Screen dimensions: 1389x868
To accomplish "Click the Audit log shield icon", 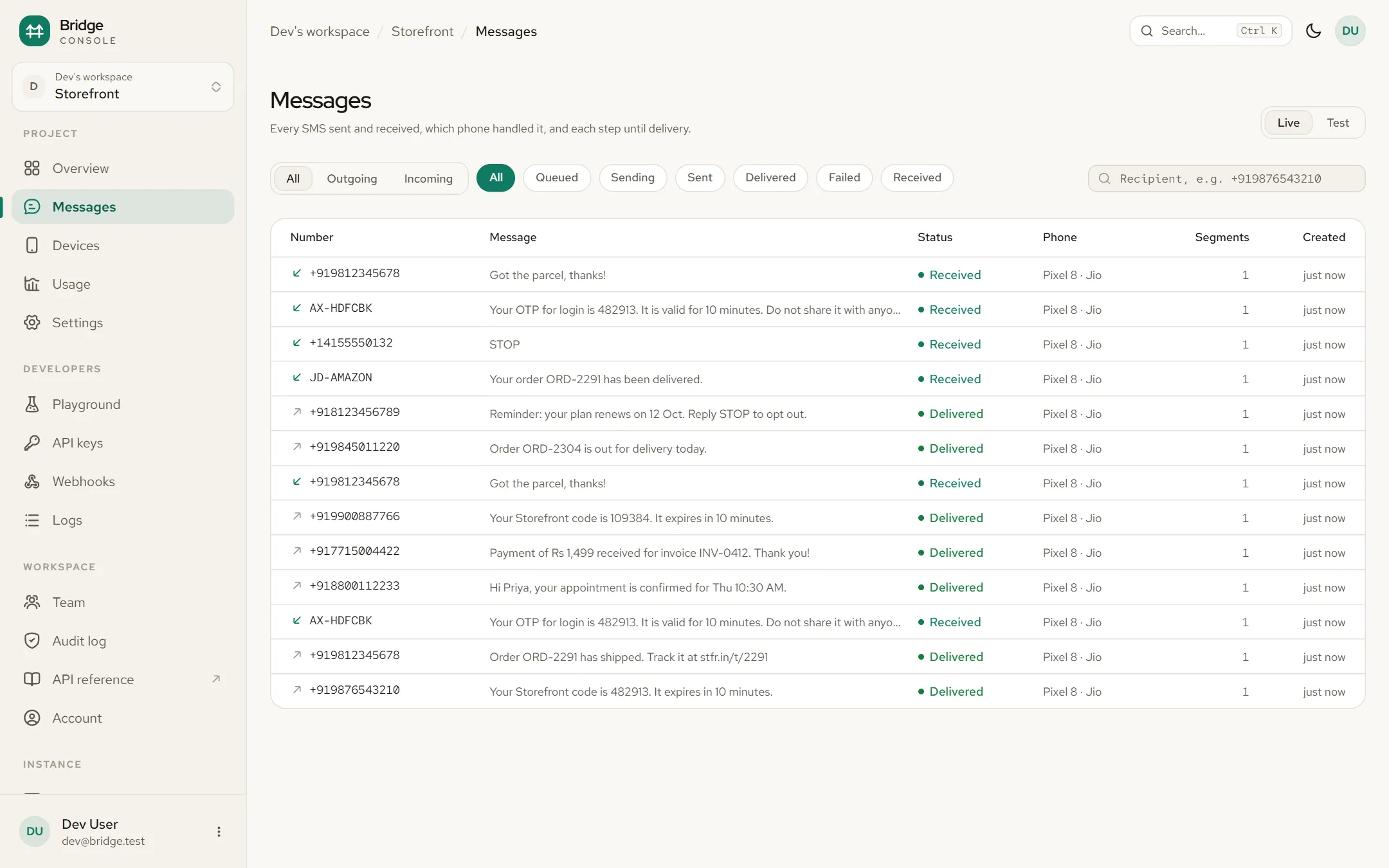I will click(x=32, y=641).
